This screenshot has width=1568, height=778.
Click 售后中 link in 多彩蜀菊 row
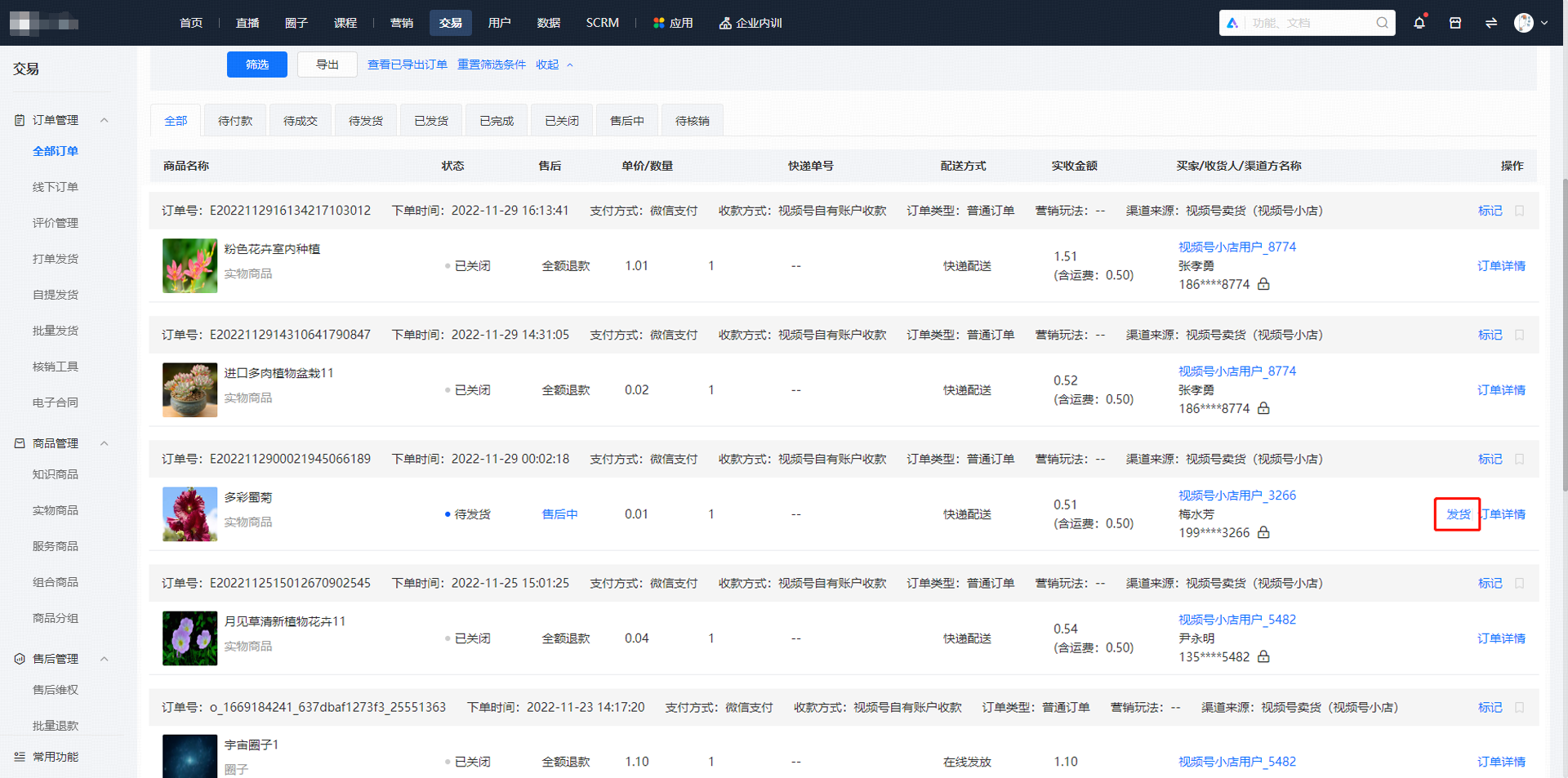coord(560,514)
